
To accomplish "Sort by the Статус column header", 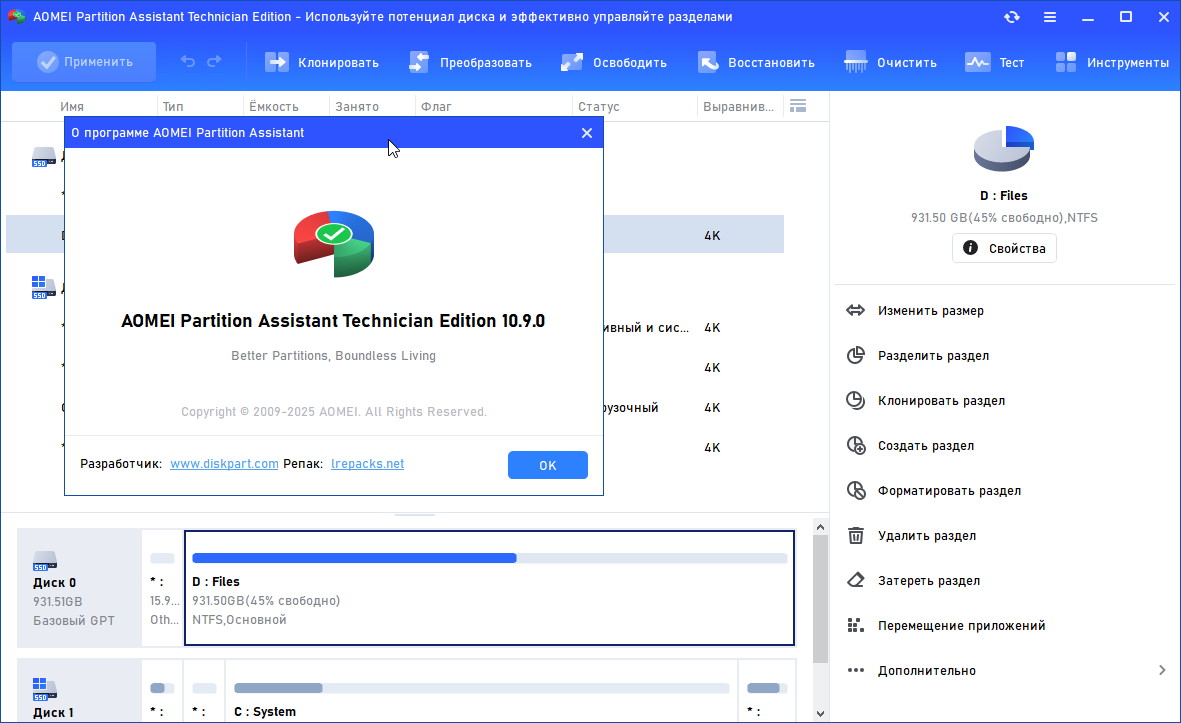I will (x=599, y=107).
